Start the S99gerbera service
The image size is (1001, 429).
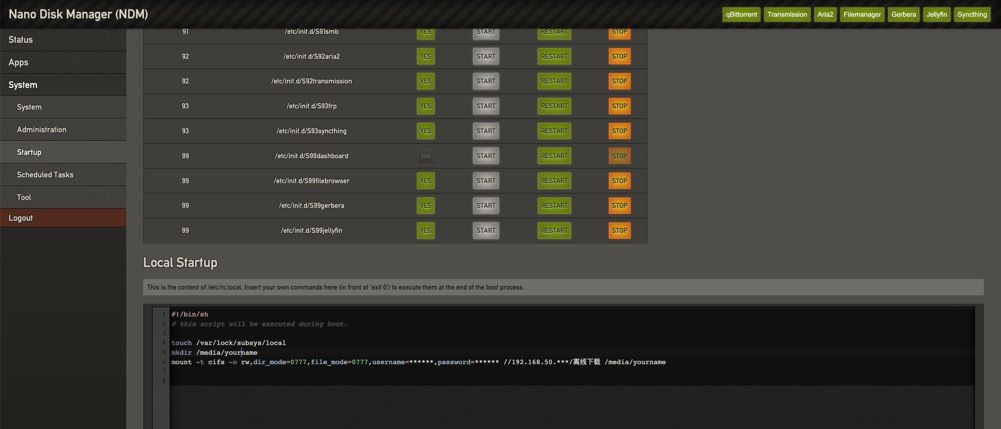coord(486,206)
